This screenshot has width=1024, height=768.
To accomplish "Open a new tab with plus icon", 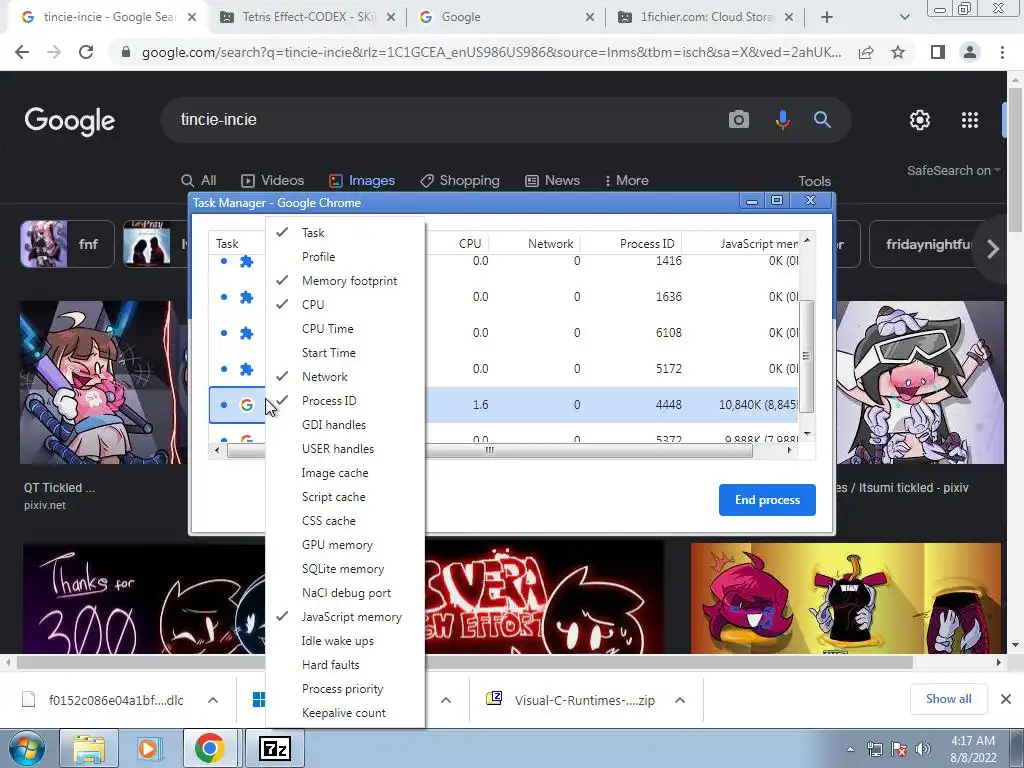I will [827, 17].
